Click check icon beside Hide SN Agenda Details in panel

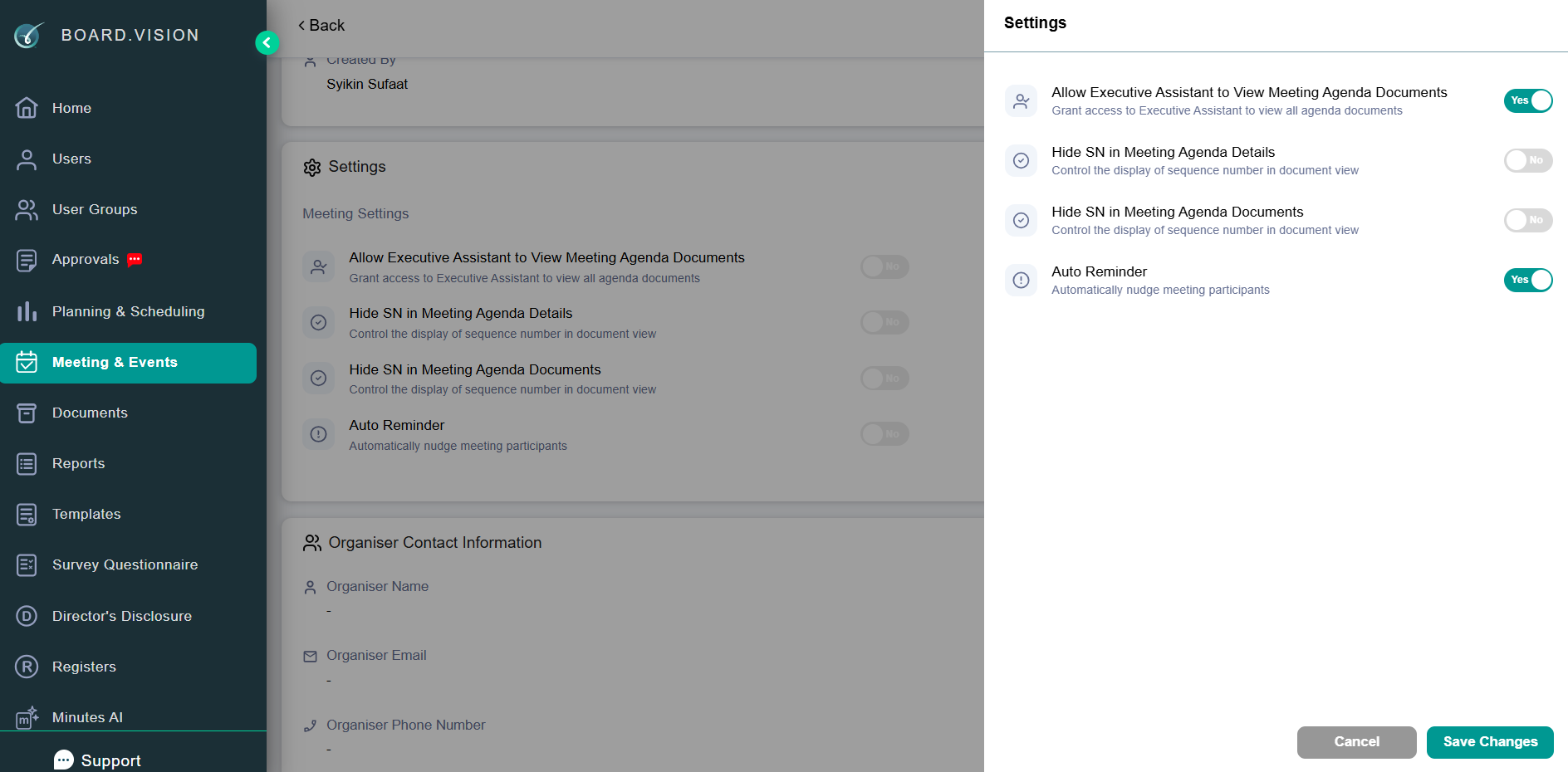pos(1022,161)
